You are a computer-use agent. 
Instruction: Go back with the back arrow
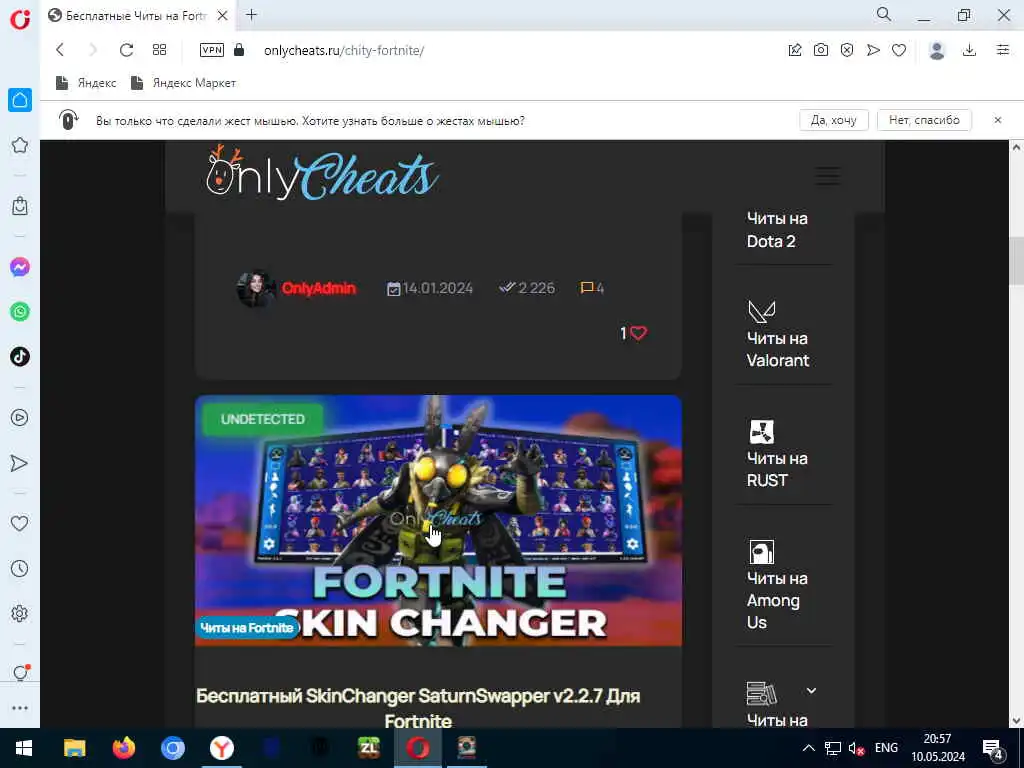(60, 50)
